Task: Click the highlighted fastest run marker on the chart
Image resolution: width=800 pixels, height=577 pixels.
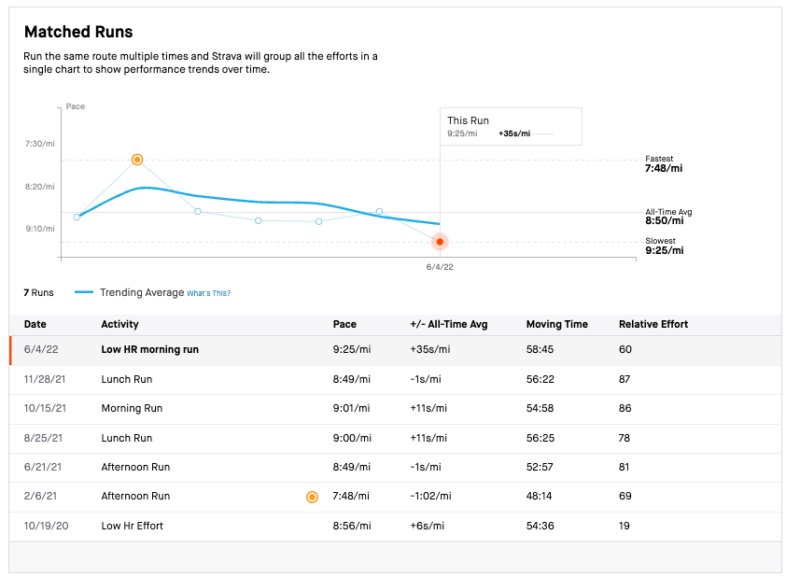Action: pos(137,159)
